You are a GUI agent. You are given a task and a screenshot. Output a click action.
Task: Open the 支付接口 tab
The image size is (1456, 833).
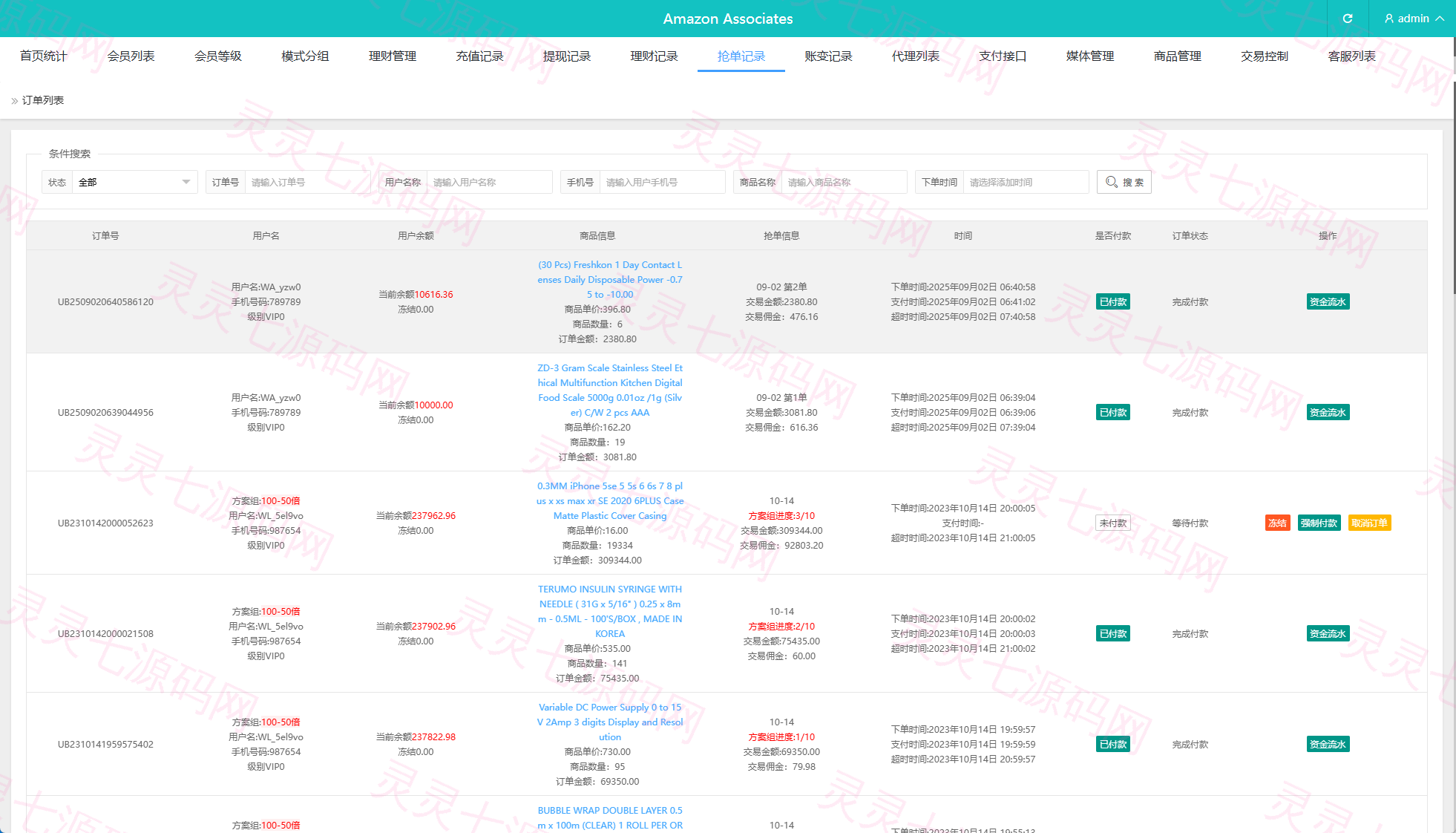[x=1003, y=56]
